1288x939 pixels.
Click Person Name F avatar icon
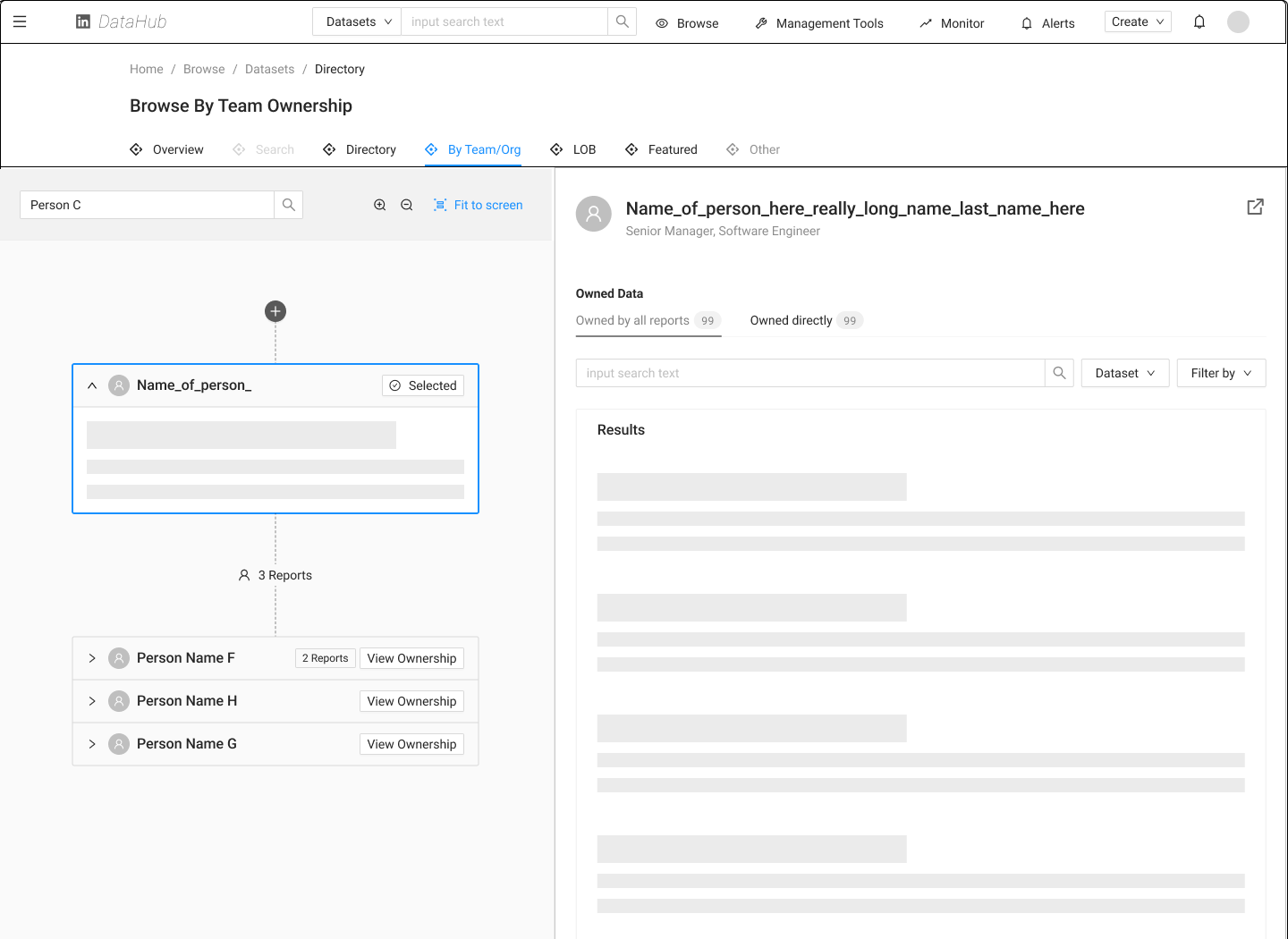pyautogui.click(x=119, y=658)
